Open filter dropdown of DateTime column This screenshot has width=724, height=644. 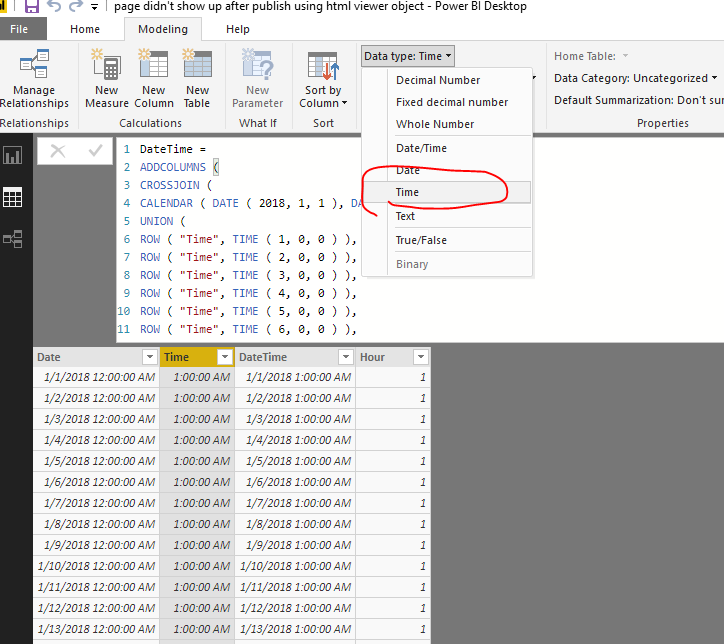coord(345,357)
